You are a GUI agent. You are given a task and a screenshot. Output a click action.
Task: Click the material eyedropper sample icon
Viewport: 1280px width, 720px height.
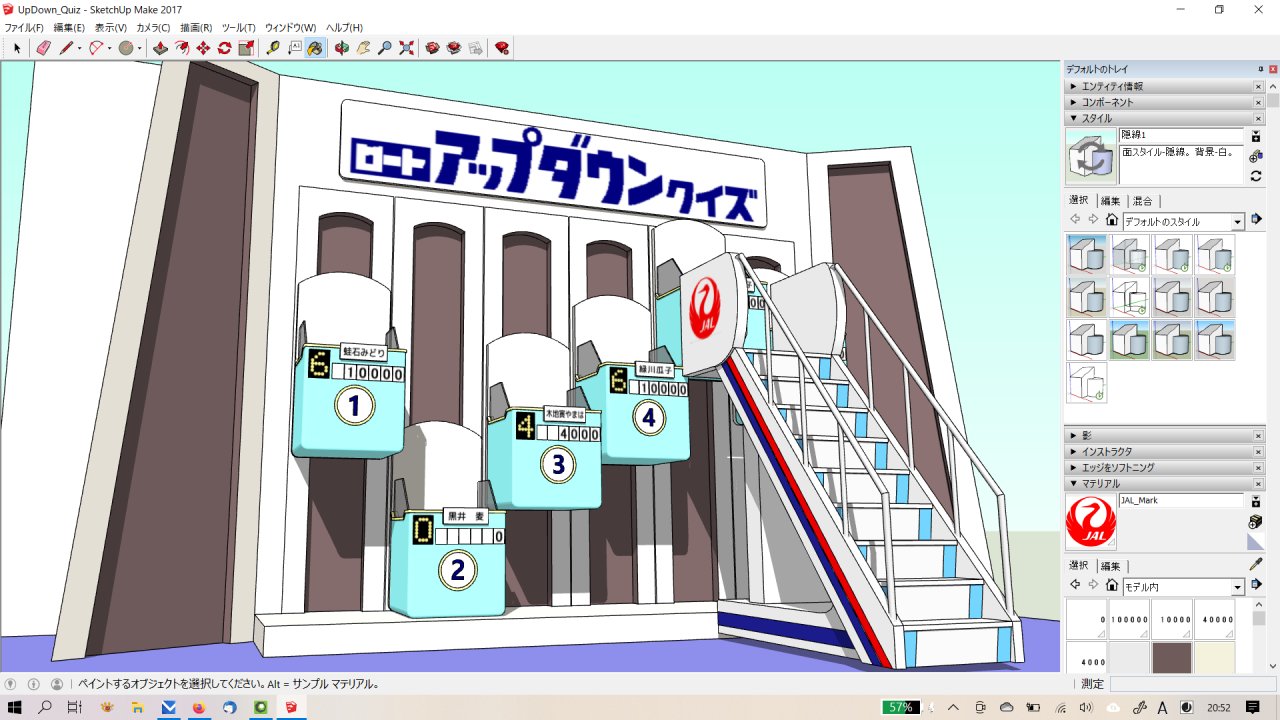pos(1256,563)
